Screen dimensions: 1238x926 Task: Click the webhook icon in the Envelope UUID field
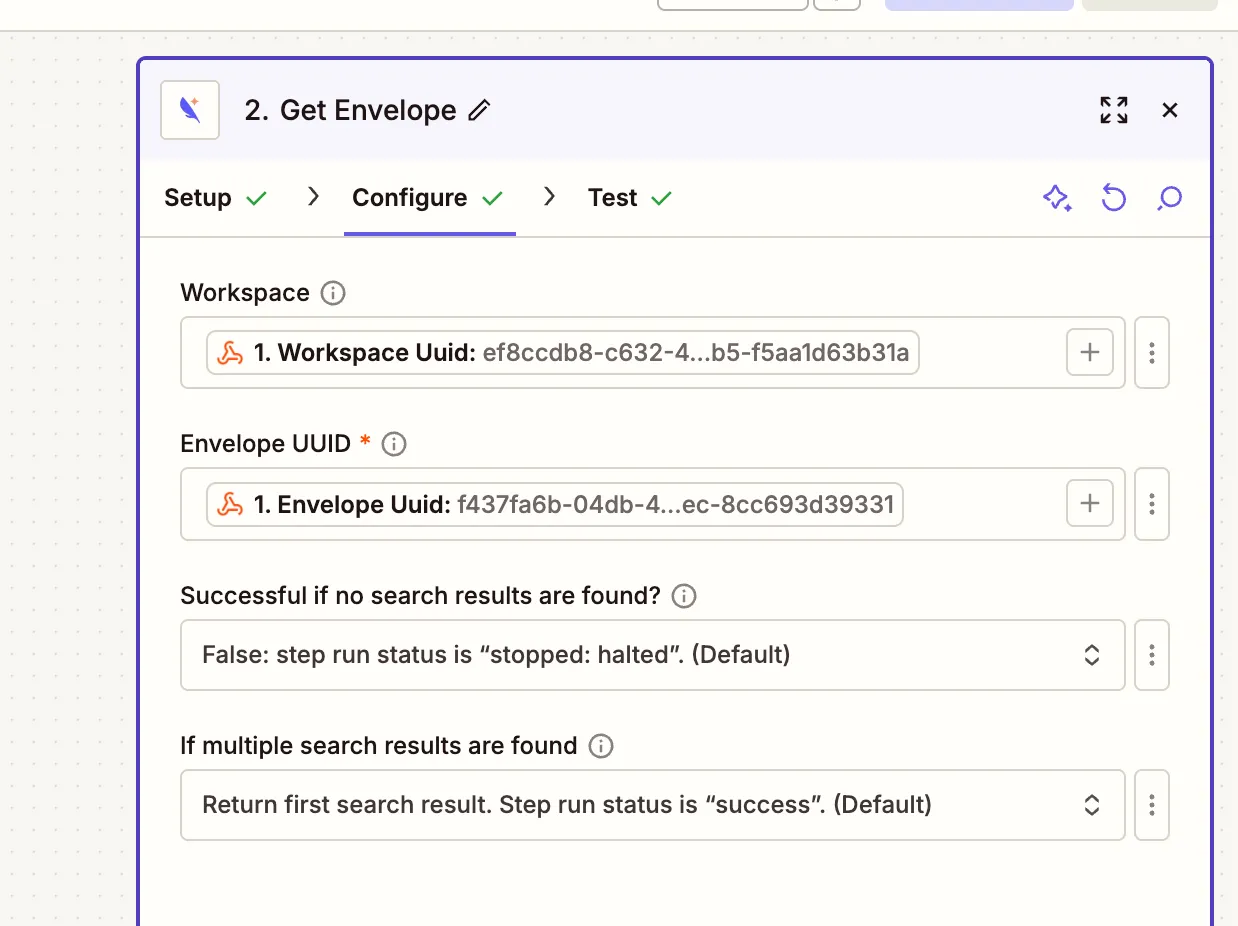pos(229,504)
